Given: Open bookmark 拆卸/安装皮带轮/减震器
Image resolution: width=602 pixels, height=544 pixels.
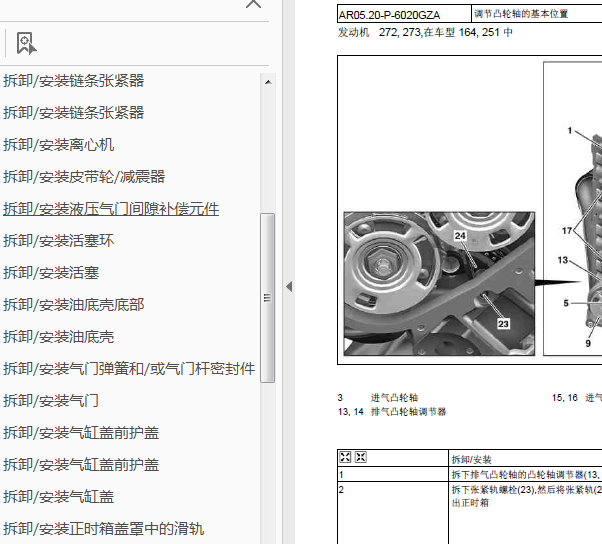Looking at the screenshot, I should (84, 177).
